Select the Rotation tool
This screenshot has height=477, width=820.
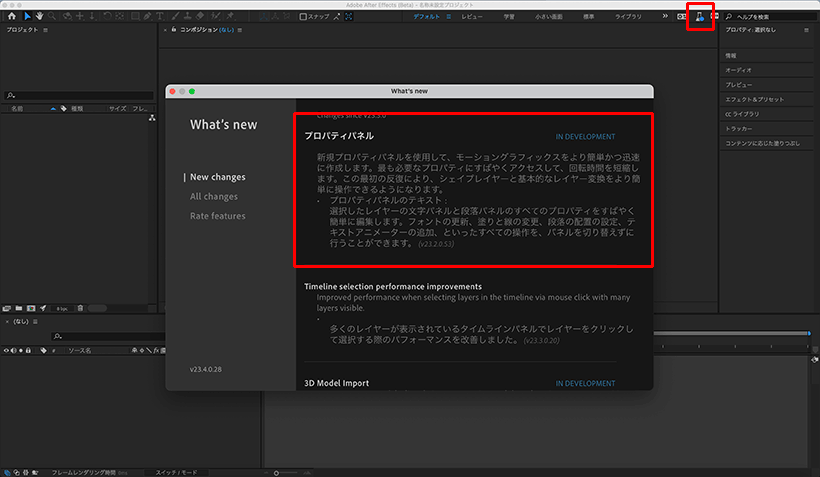tap(107, 16)
